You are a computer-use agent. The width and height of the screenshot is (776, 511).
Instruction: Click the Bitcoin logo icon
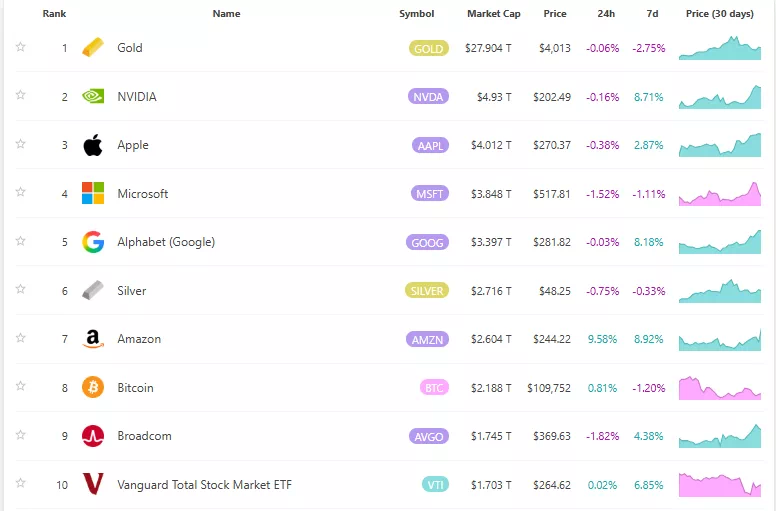[x=92, y=387]
